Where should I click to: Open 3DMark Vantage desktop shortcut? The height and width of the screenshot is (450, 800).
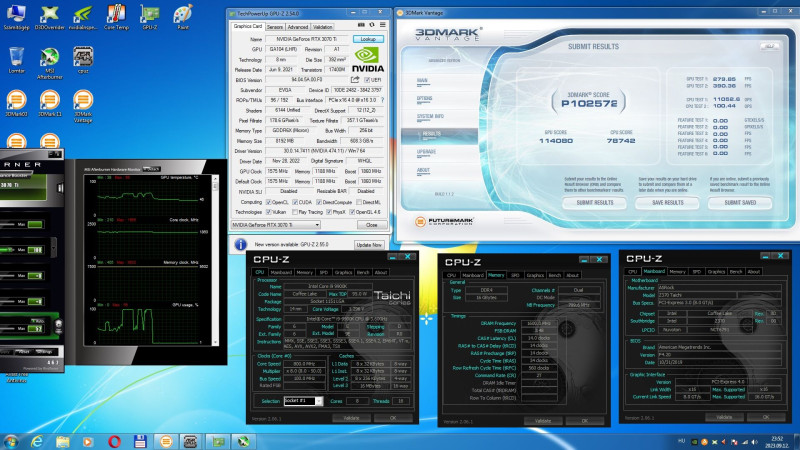click(x=83, y=106)
